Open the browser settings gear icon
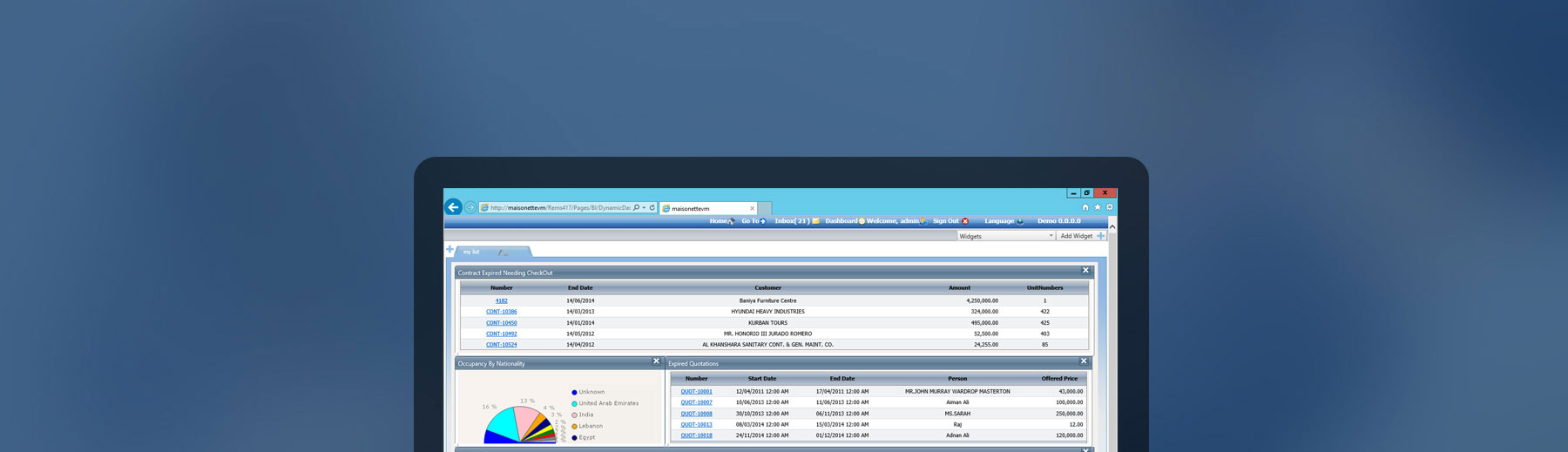 [1110, 207]
